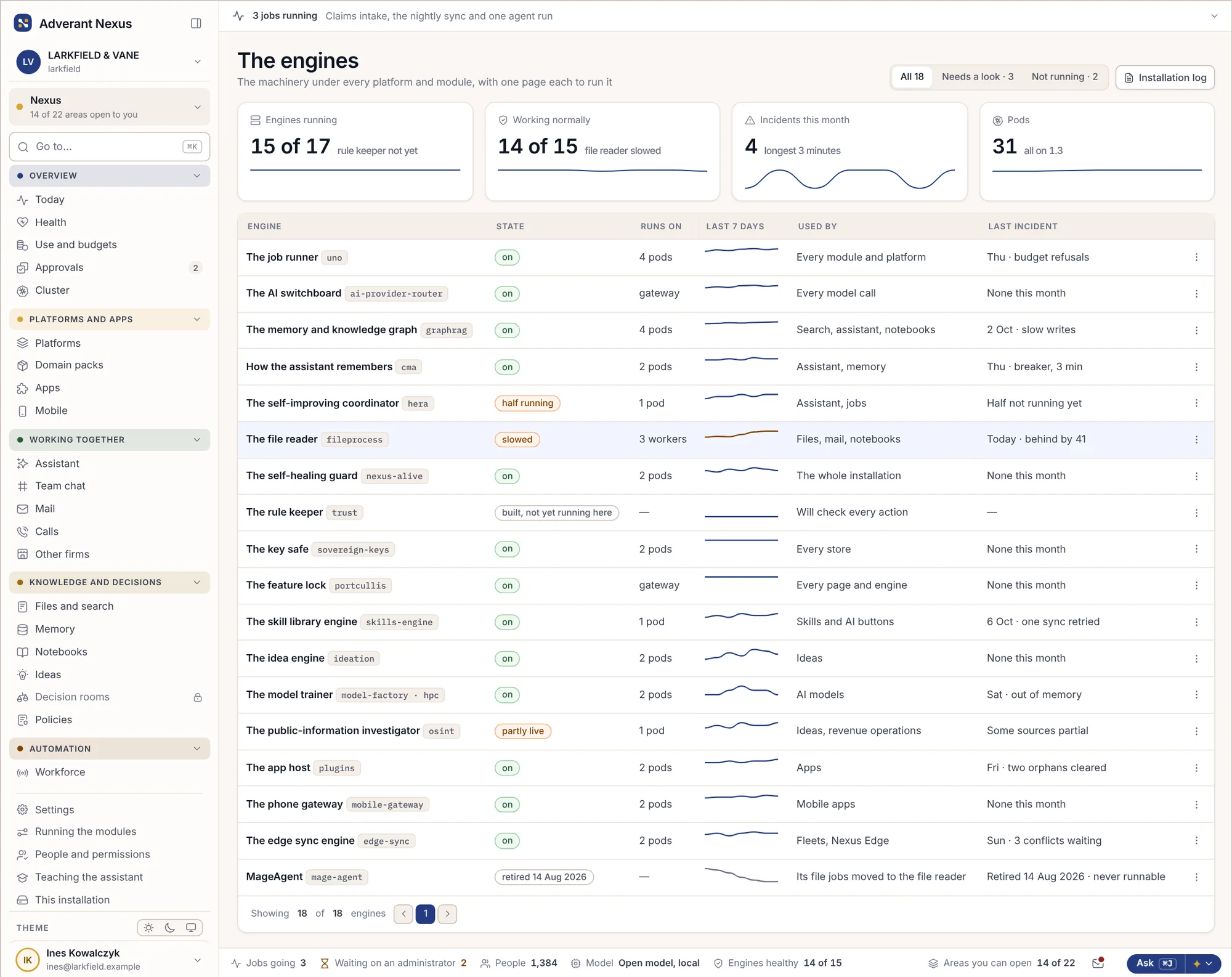
Task: Collapse the sidebar with the panel icon
Action: coord(196,23)
